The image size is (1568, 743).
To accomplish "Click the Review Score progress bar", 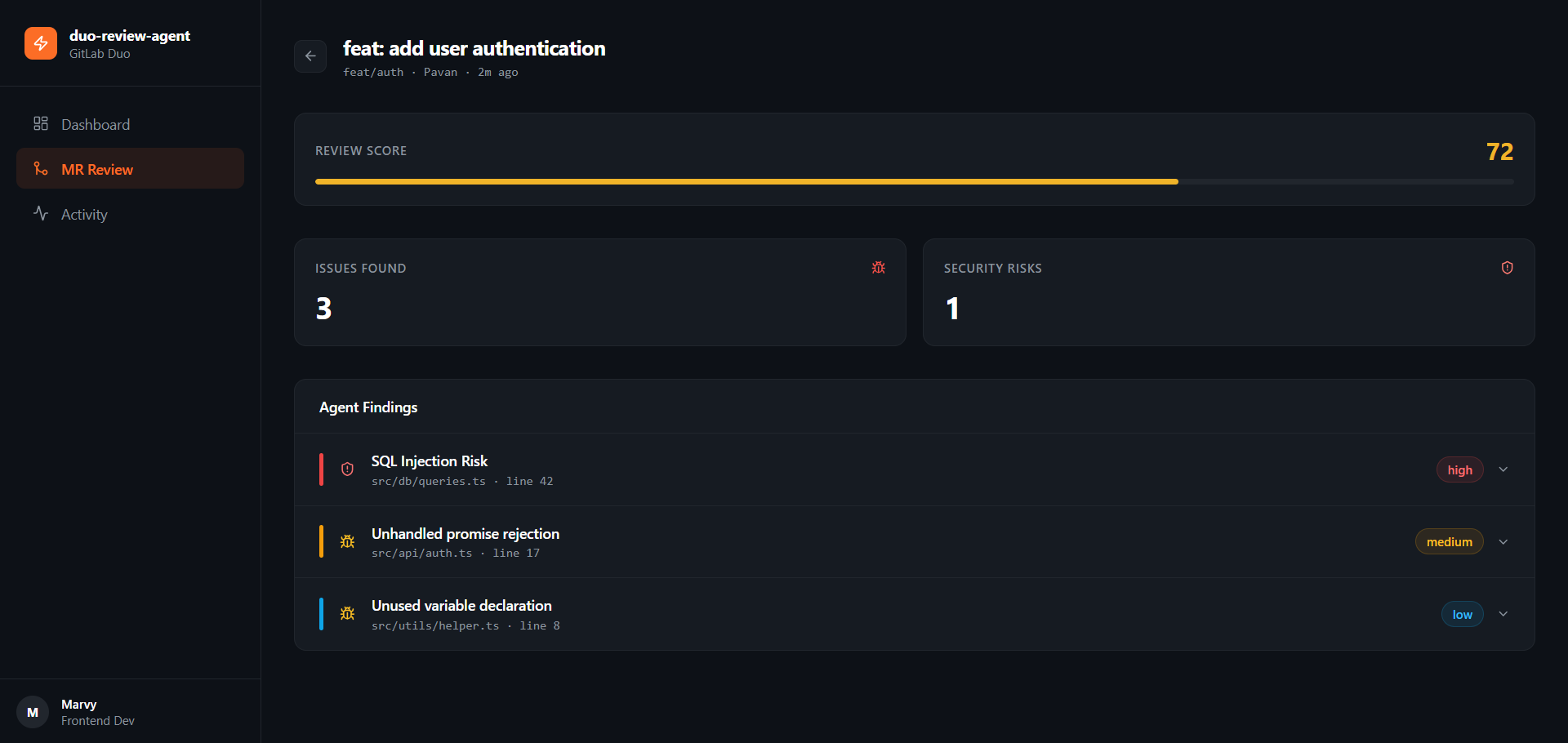I will [915, 181].
